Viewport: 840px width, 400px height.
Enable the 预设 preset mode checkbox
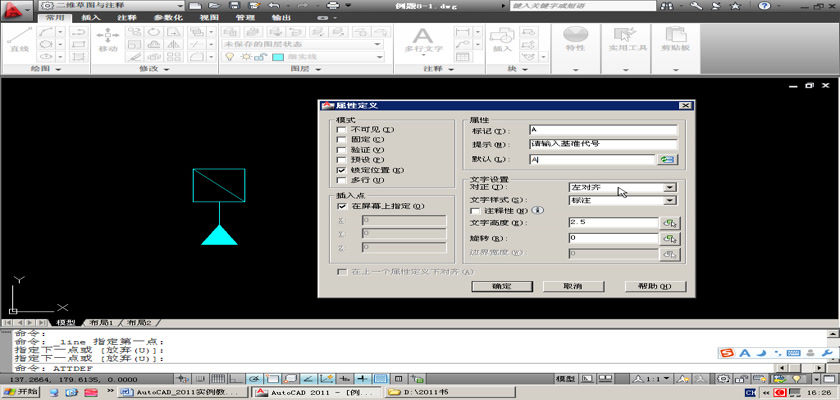pos(341,160)
